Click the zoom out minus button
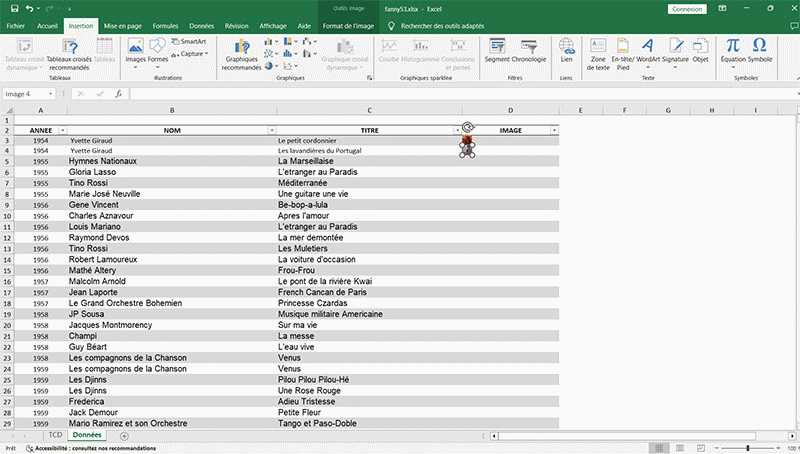The image size is (800, 454). [717, 448]
